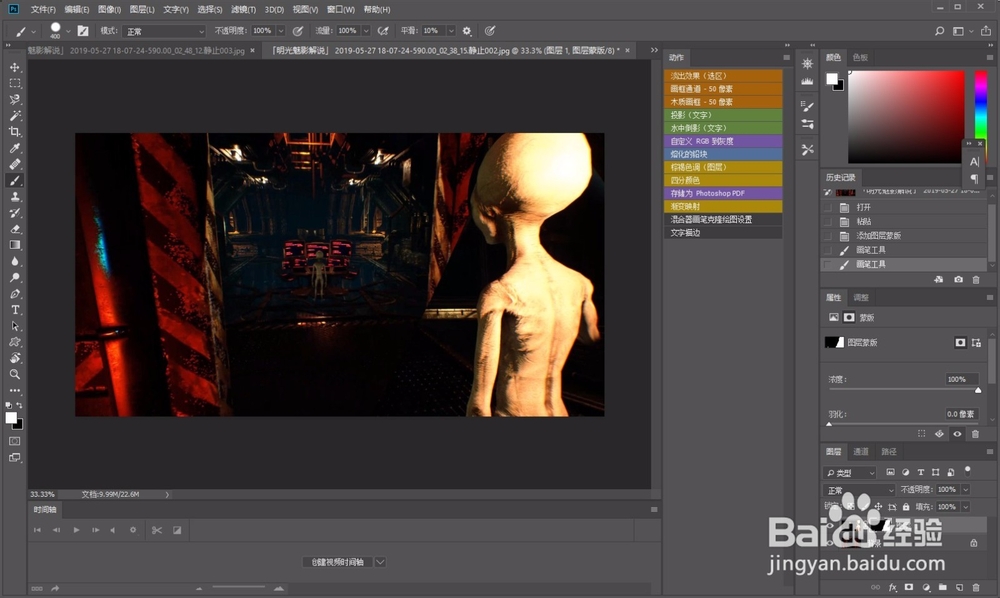Open smoothing options gear icon
1000x598 pixels.
pos(467,31)
